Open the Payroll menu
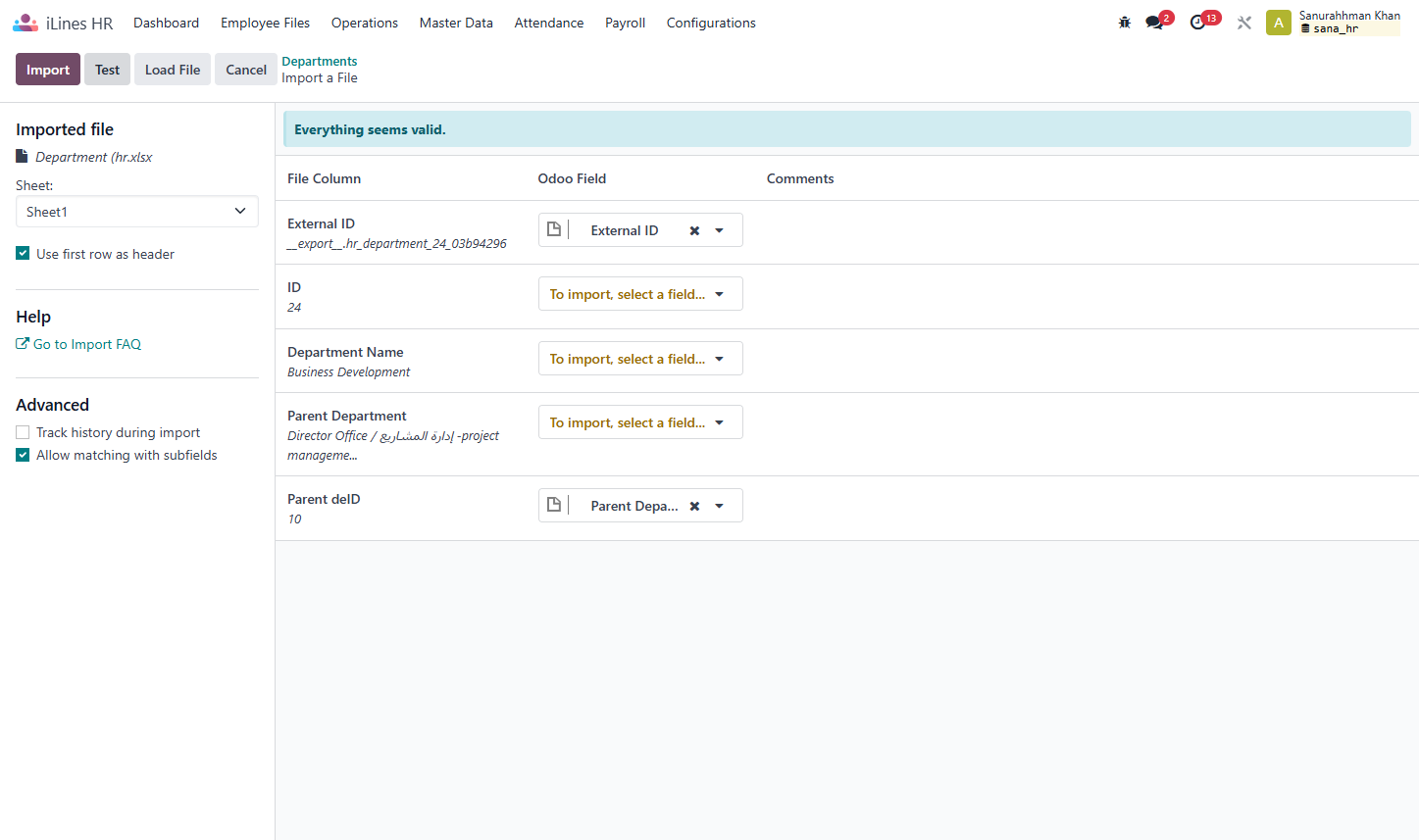The height and width of the screenshot is (840, 1419). coord(626,23)
